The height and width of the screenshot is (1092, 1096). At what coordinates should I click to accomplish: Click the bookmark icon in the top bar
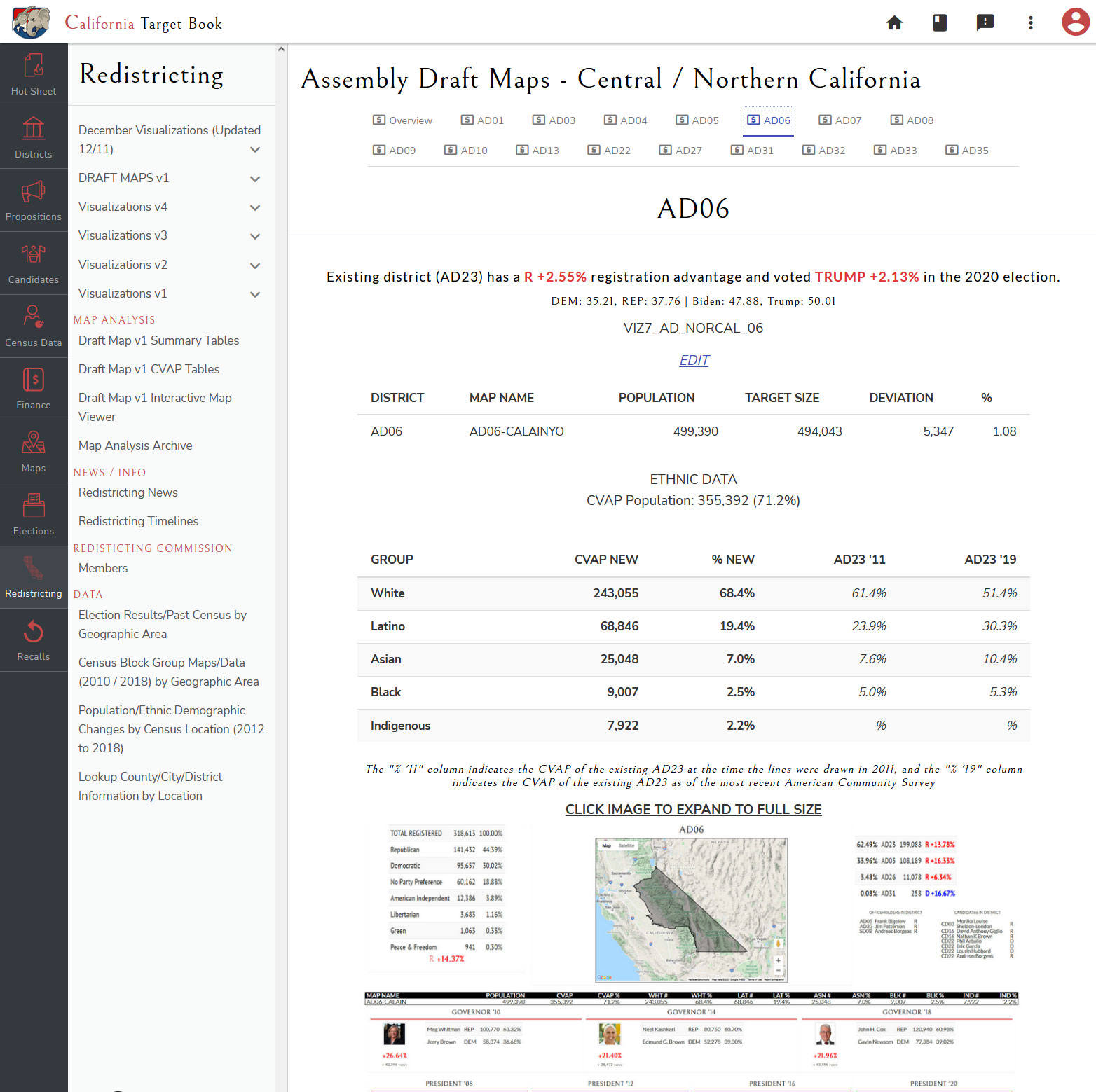point(940,22)
